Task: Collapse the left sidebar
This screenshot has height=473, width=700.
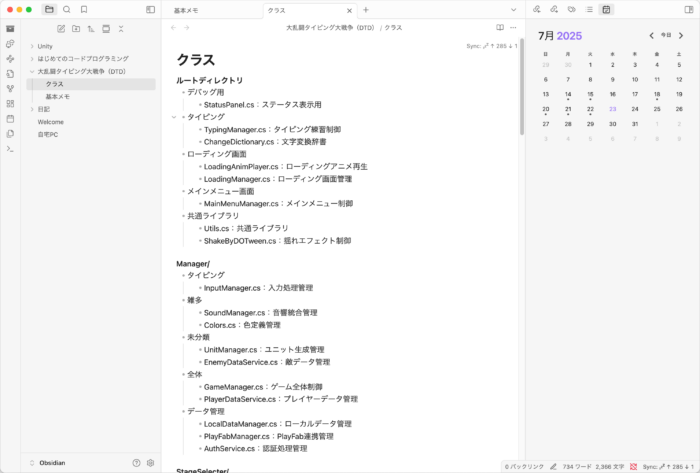Action: tap(150, 9)
